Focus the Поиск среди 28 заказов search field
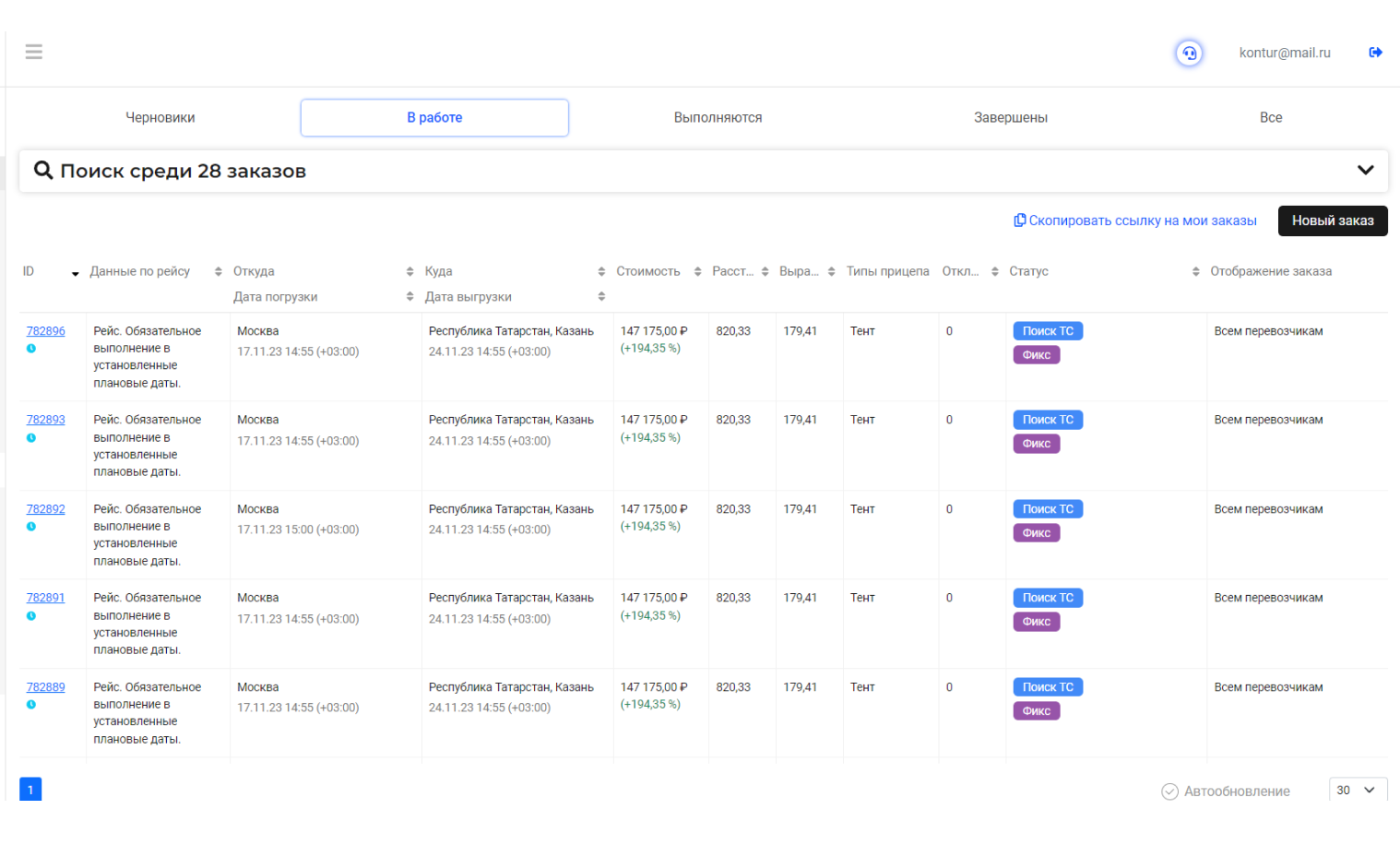Screen dimensions: 1400x857 click(704, 171)
